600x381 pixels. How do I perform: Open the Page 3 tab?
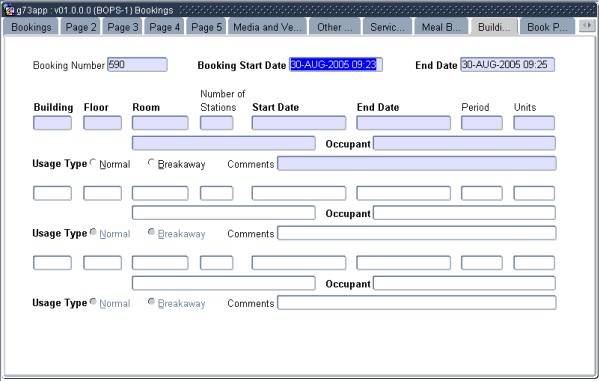(122, 27)
